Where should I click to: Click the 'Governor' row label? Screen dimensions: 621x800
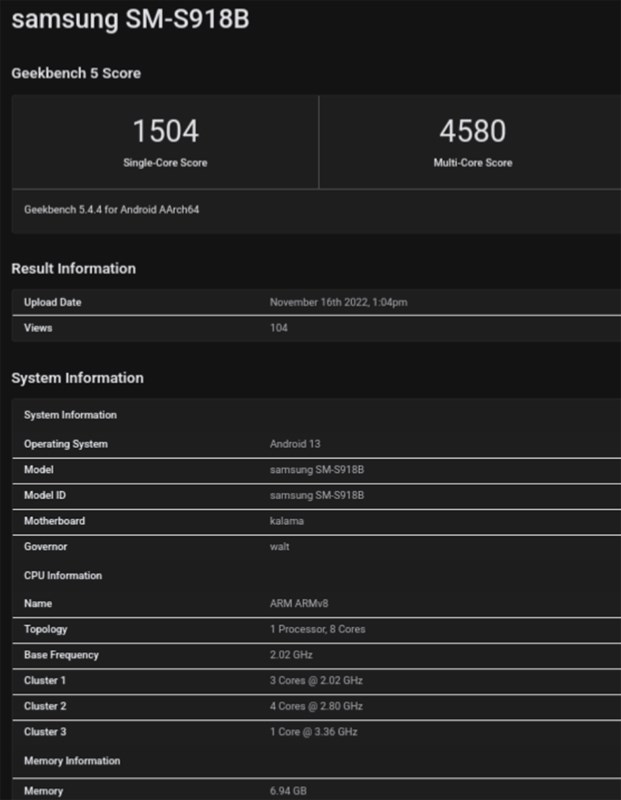coord(45,546)
